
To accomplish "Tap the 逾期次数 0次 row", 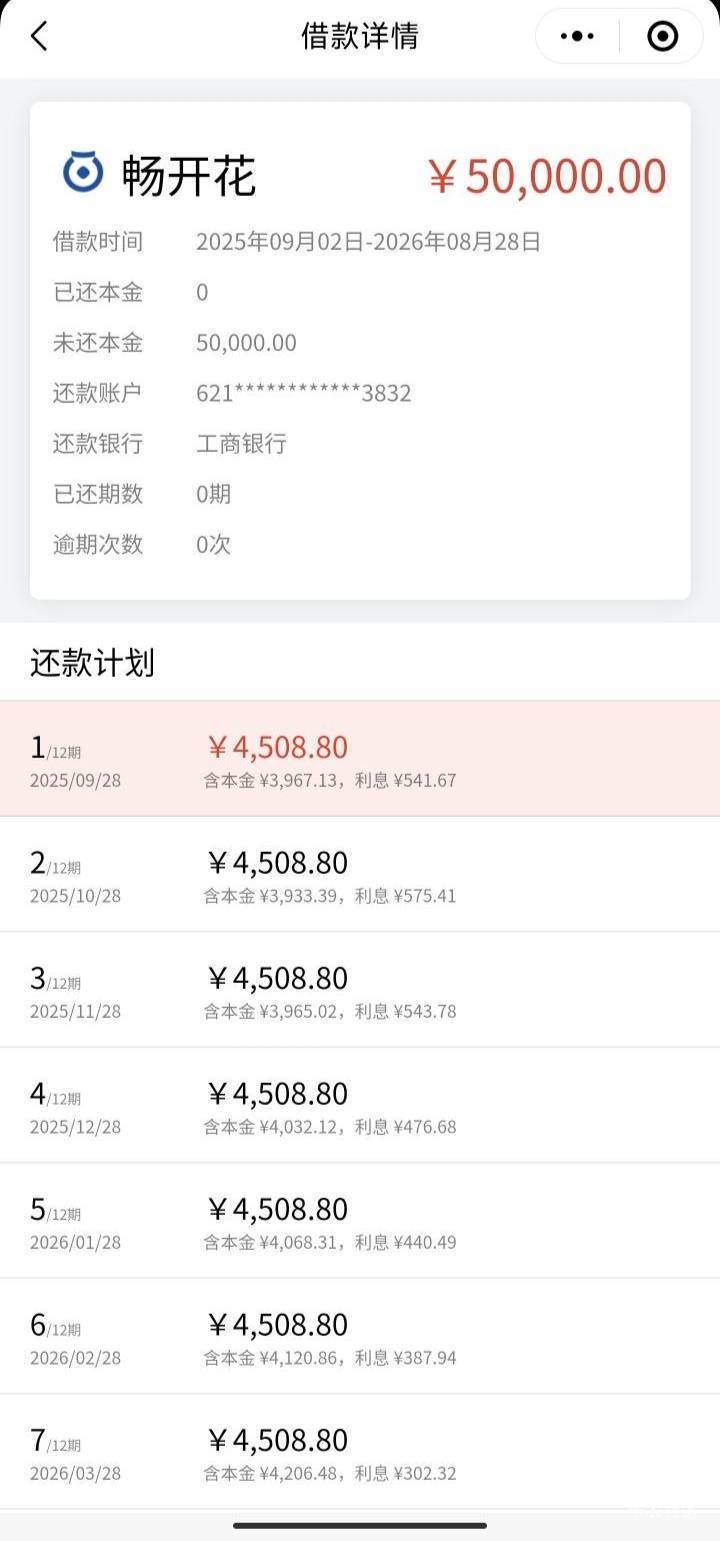I will [360, 544].
